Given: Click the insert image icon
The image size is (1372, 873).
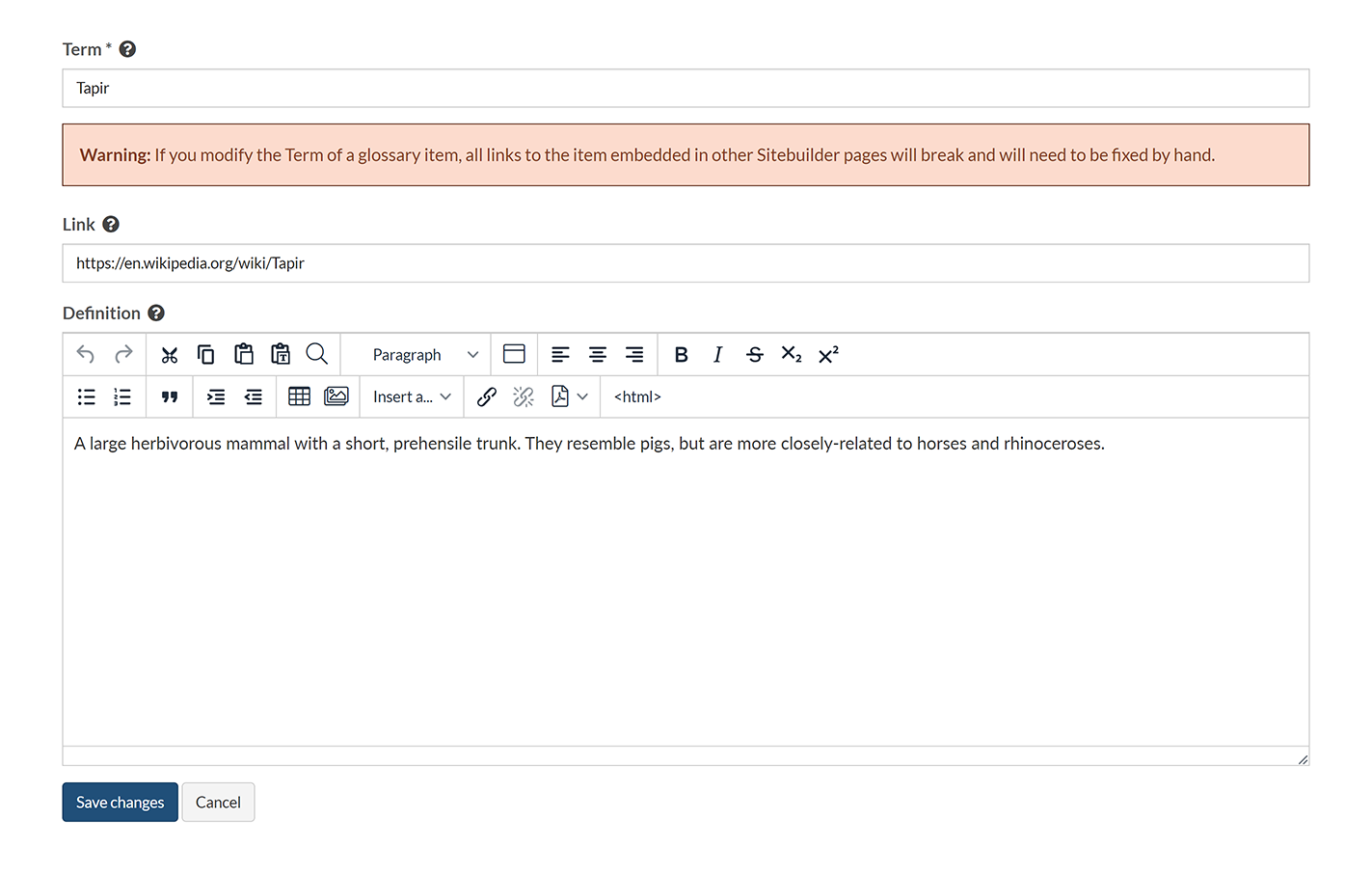Looking at the screenshot, I should (x=336, y=397).
